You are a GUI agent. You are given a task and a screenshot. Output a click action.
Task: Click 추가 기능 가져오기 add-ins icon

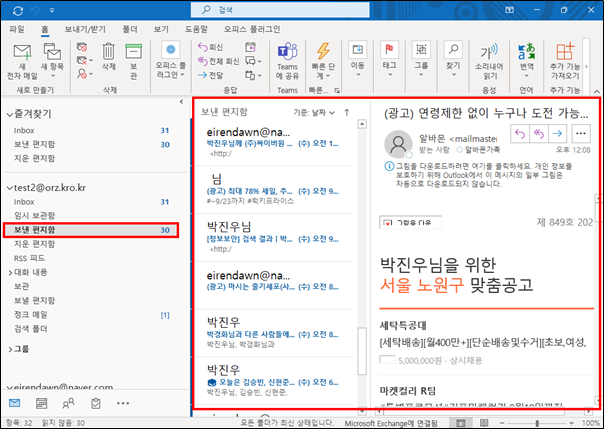point(565,61)
